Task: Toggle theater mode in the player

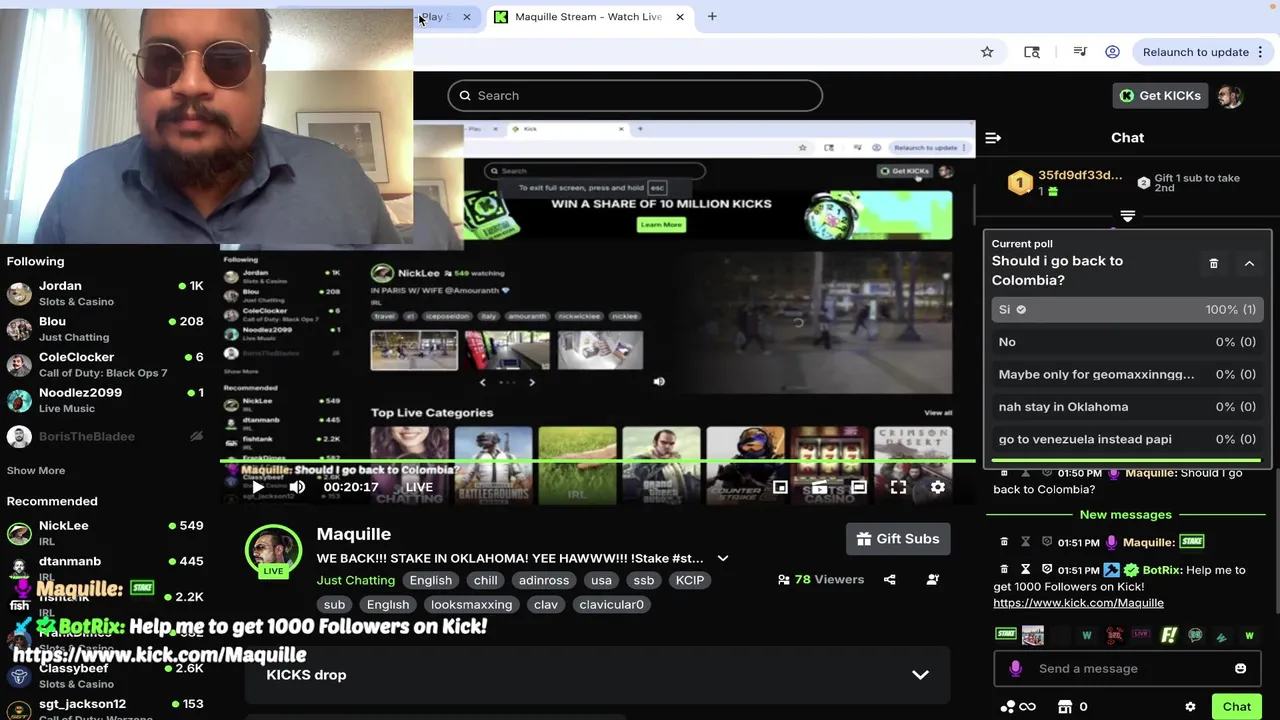Action: 858,487
